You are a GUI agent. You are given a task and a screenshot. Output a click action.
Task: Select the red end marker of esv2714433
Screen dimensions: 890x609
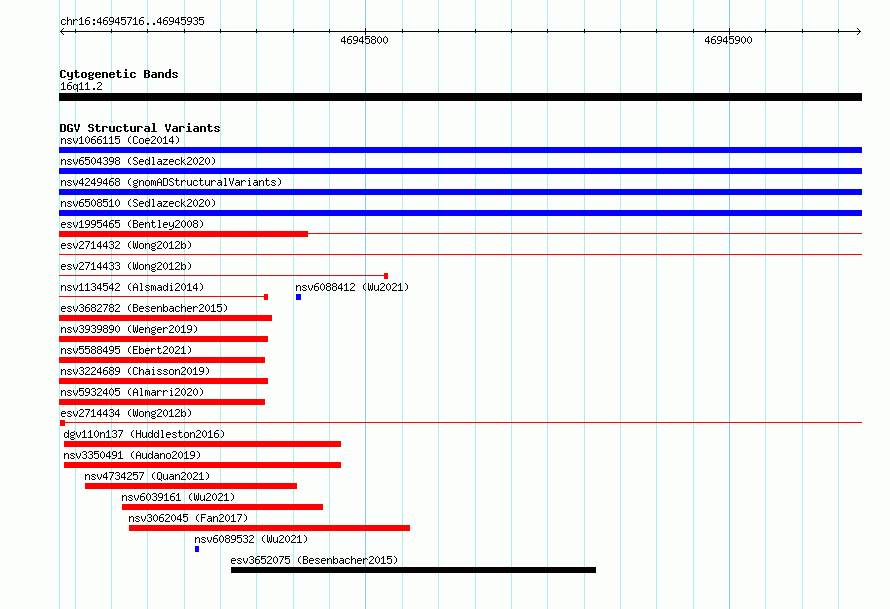click(386, 276)
